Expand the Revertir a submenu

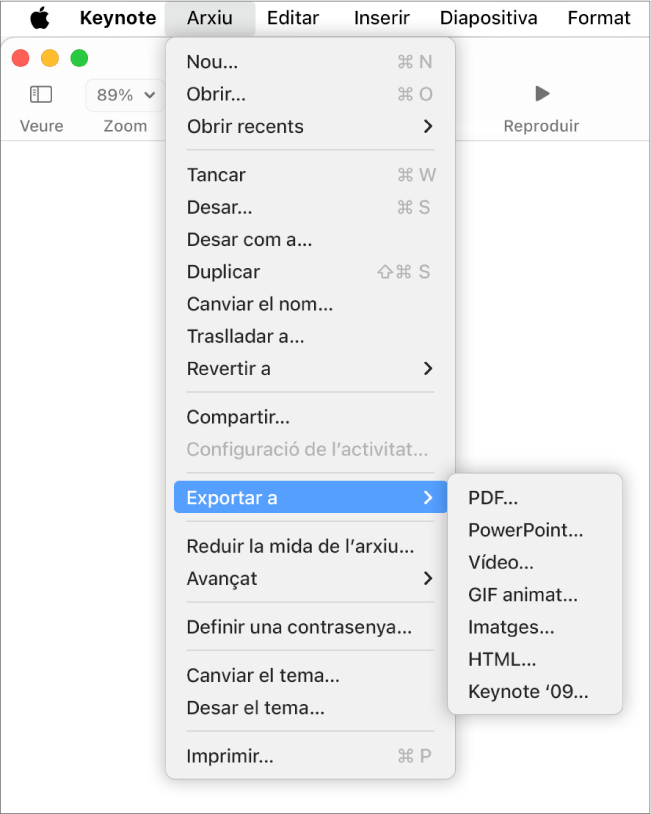(x=310, y=369)
